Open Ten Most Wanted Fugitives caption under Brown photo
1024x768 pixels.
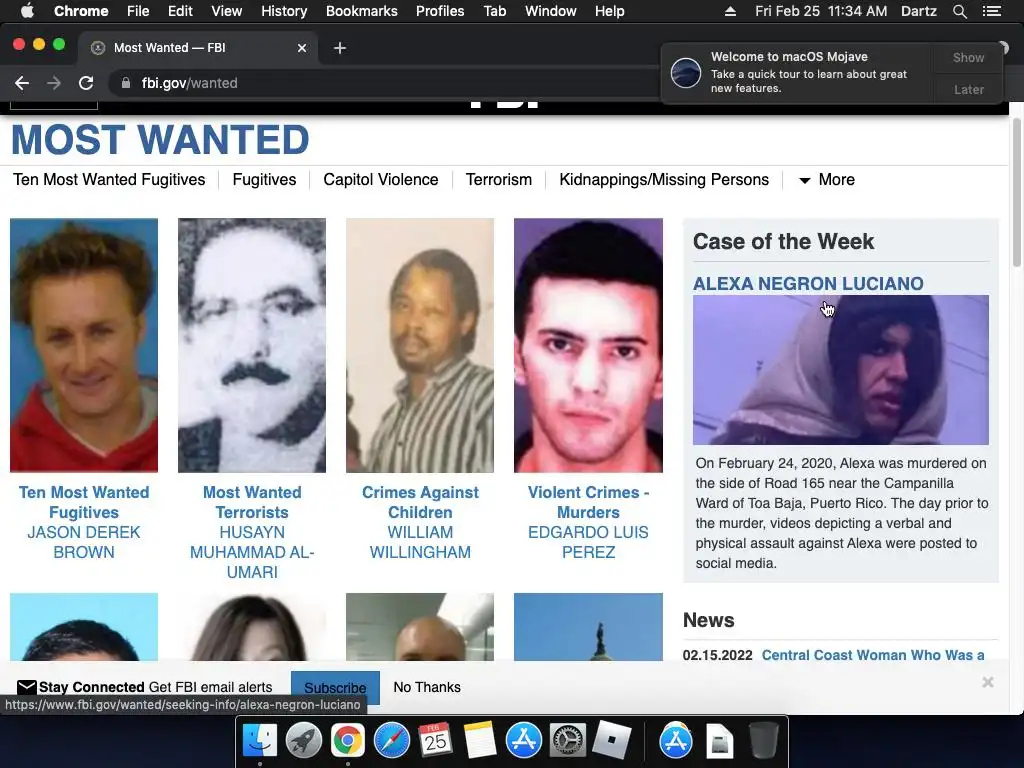(84, 502)
